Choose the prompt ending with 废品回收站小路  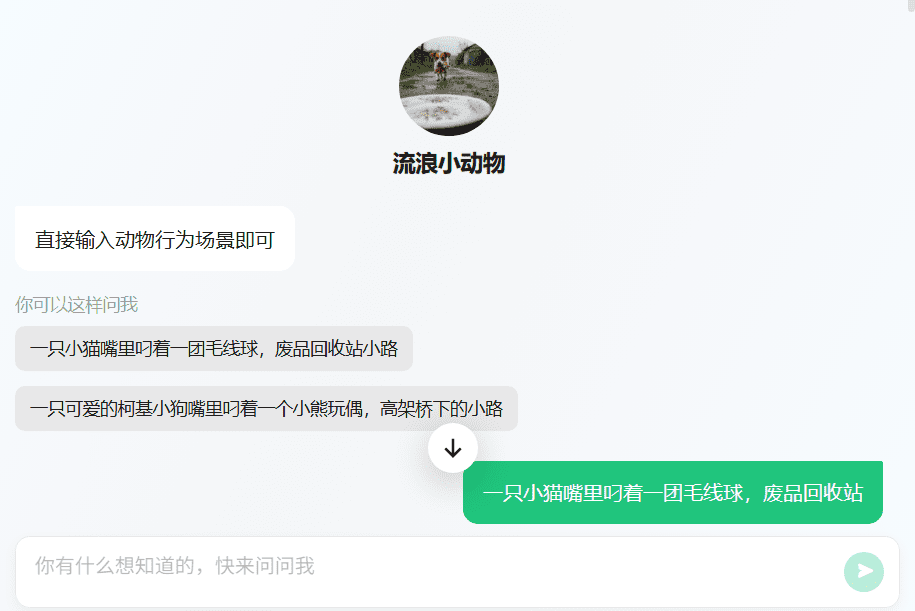214,348
